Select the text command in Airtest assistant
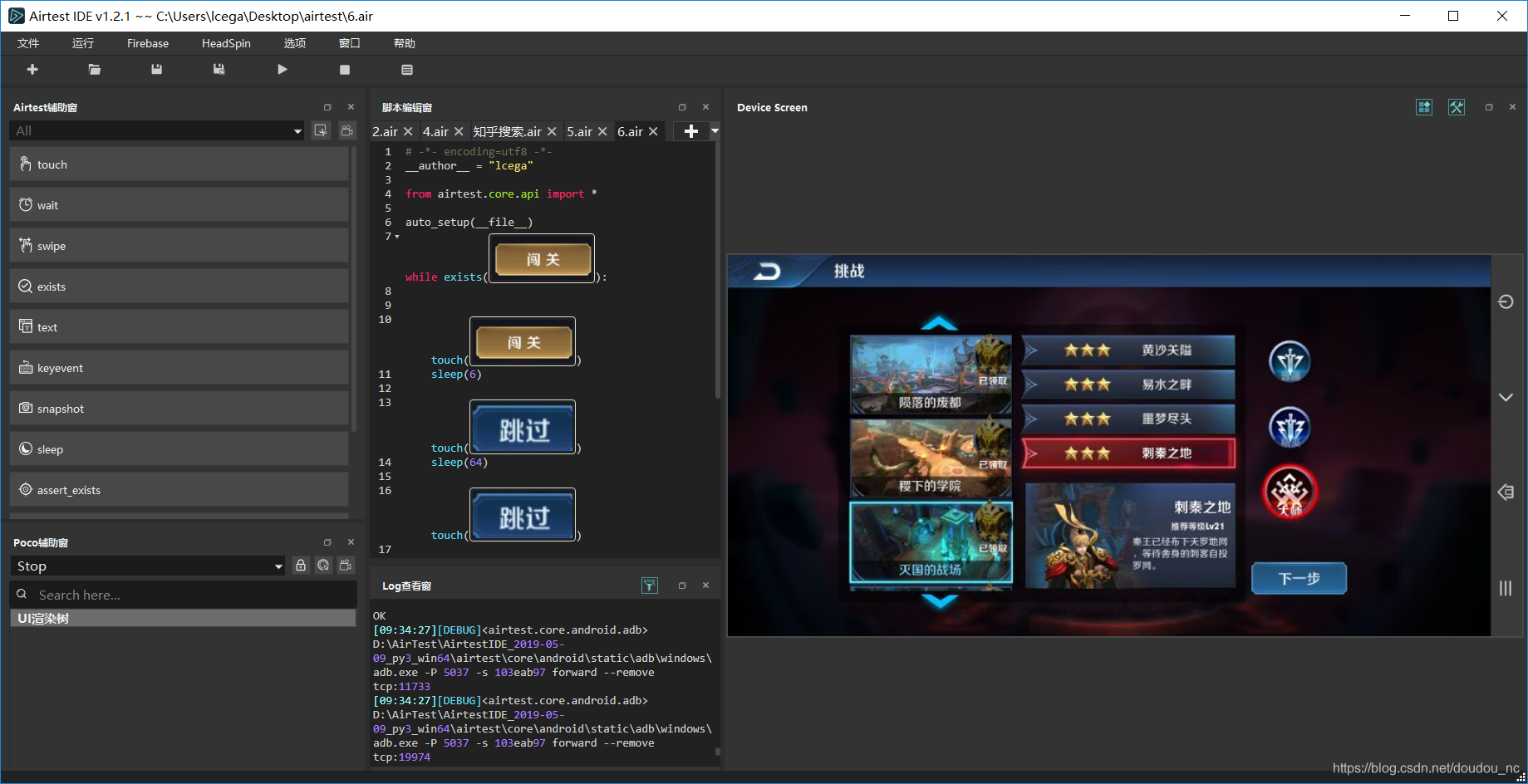 coord(179,327)
